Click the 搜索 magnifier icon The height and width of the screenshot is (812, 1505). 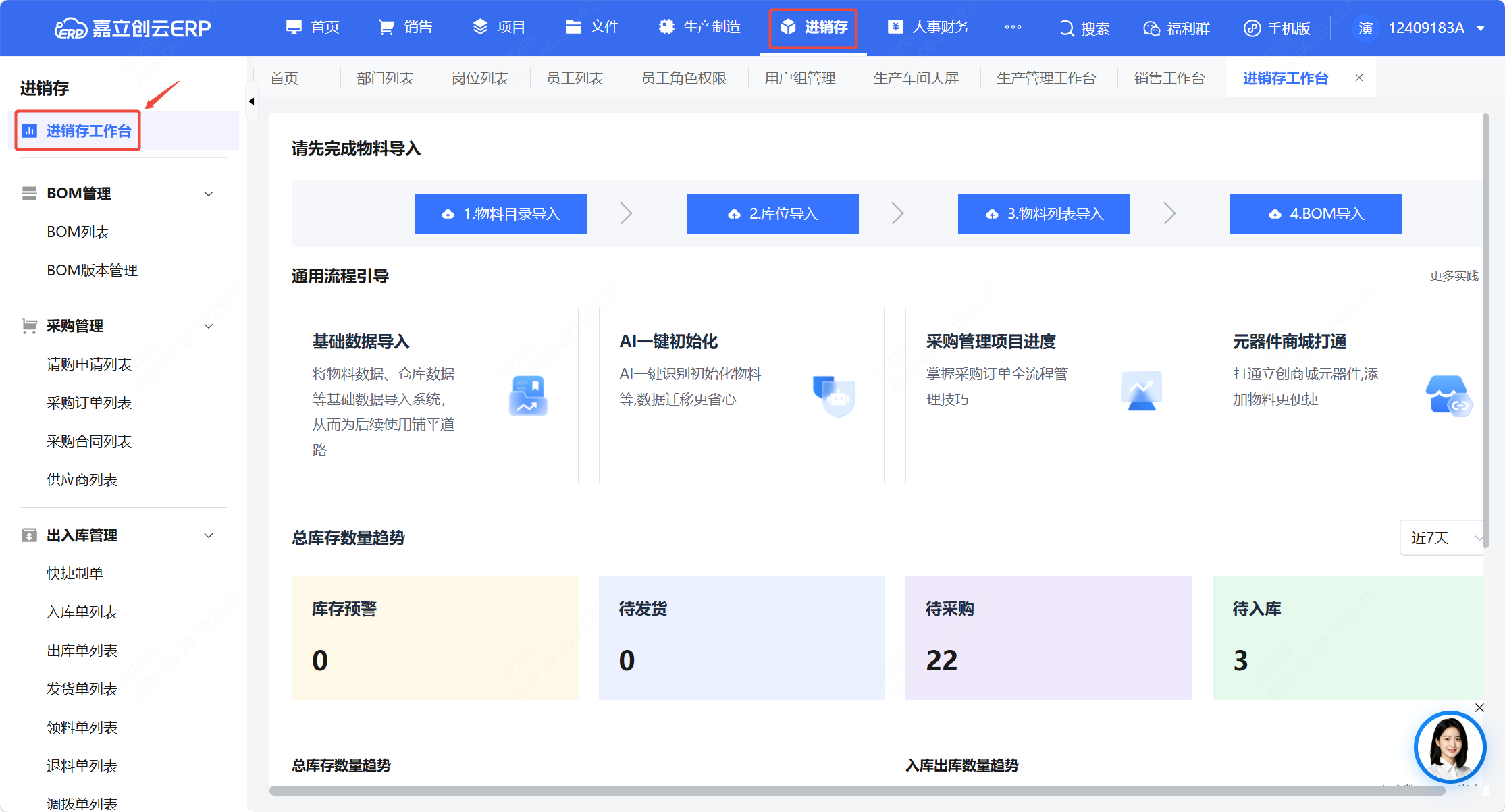coord(1067,28)
